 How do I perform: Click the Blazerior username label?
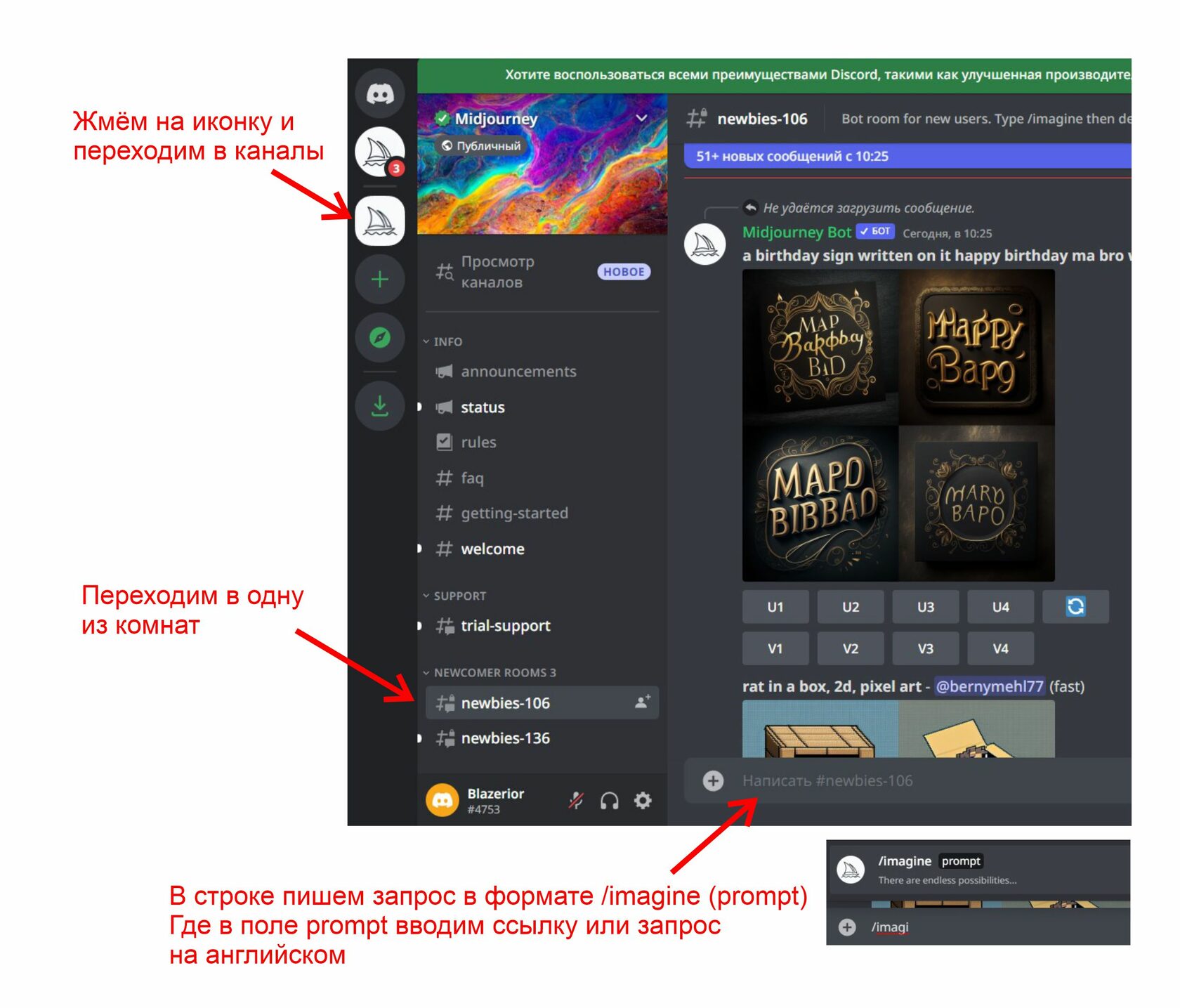(x=496, y=794)
